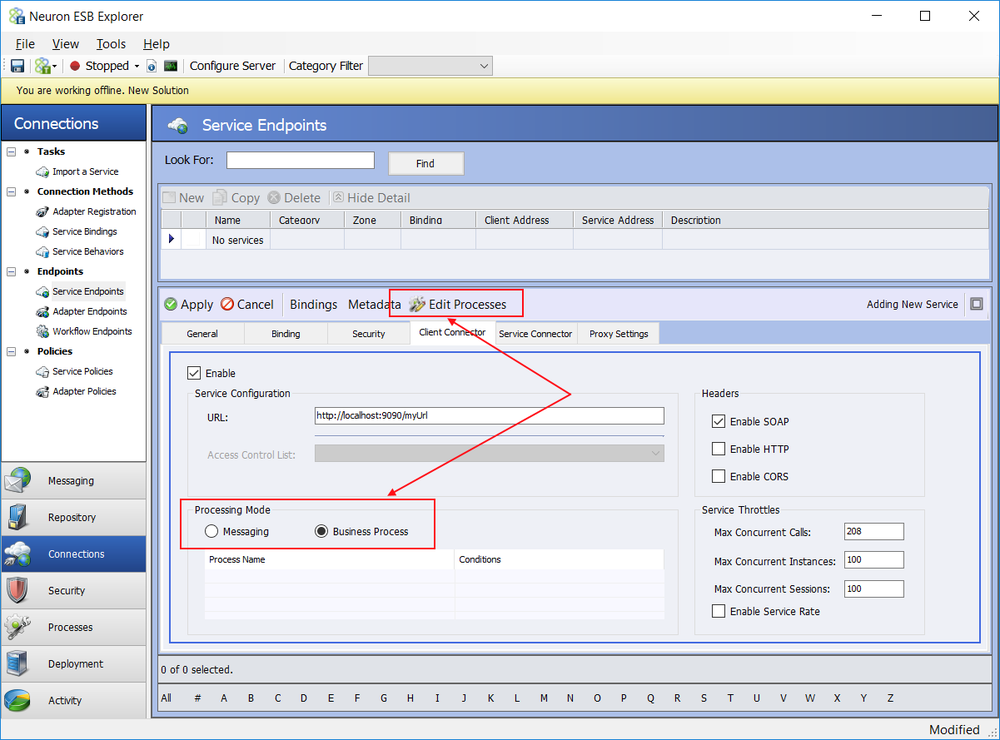Check the Enable CORS checkbox

click(x=718, y=477)
